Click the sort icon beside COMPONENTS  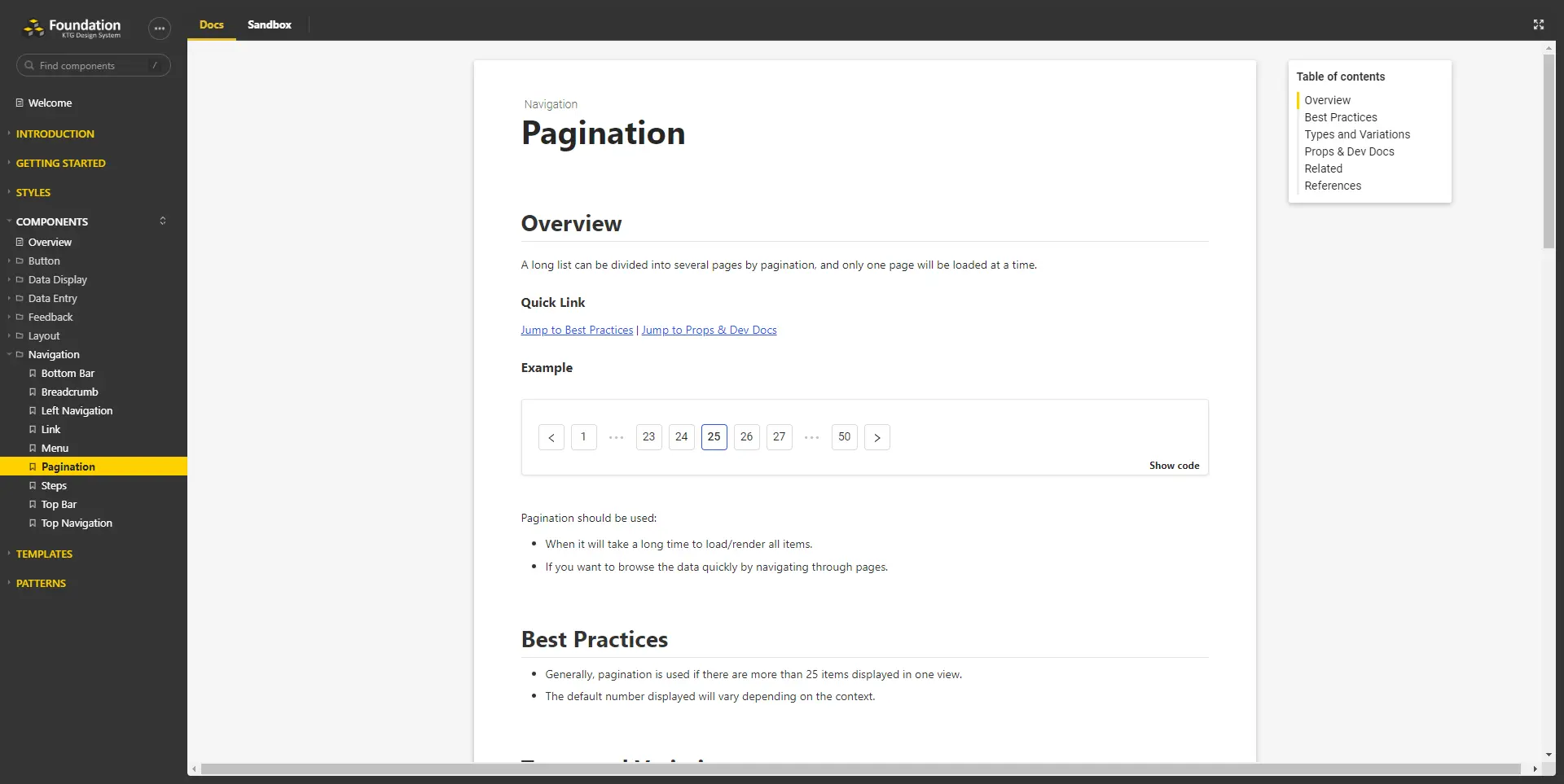coord(163,221)
